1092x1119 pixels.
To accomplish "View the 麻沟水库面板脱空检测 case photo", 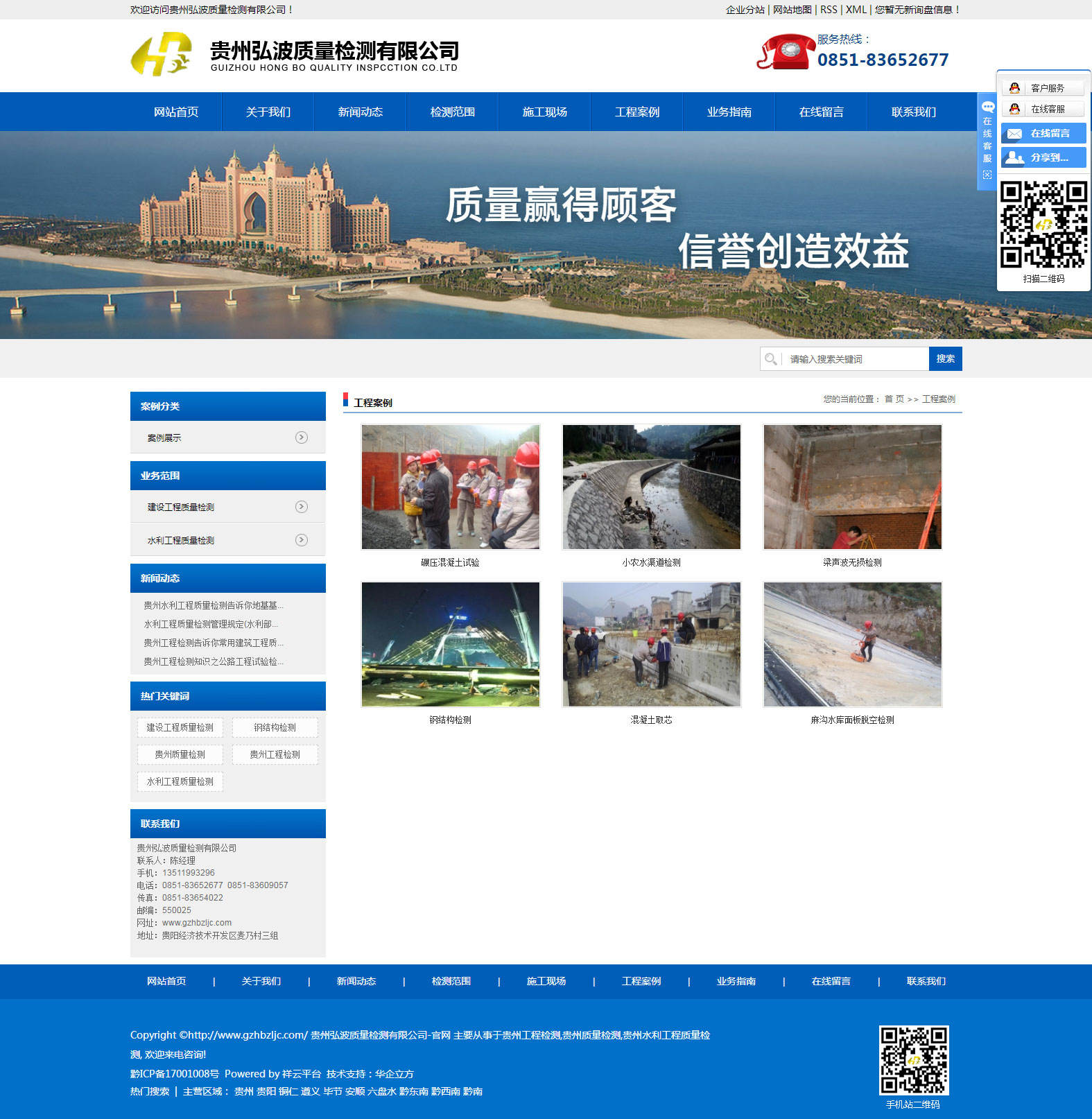I will click(x=852, y=645).
